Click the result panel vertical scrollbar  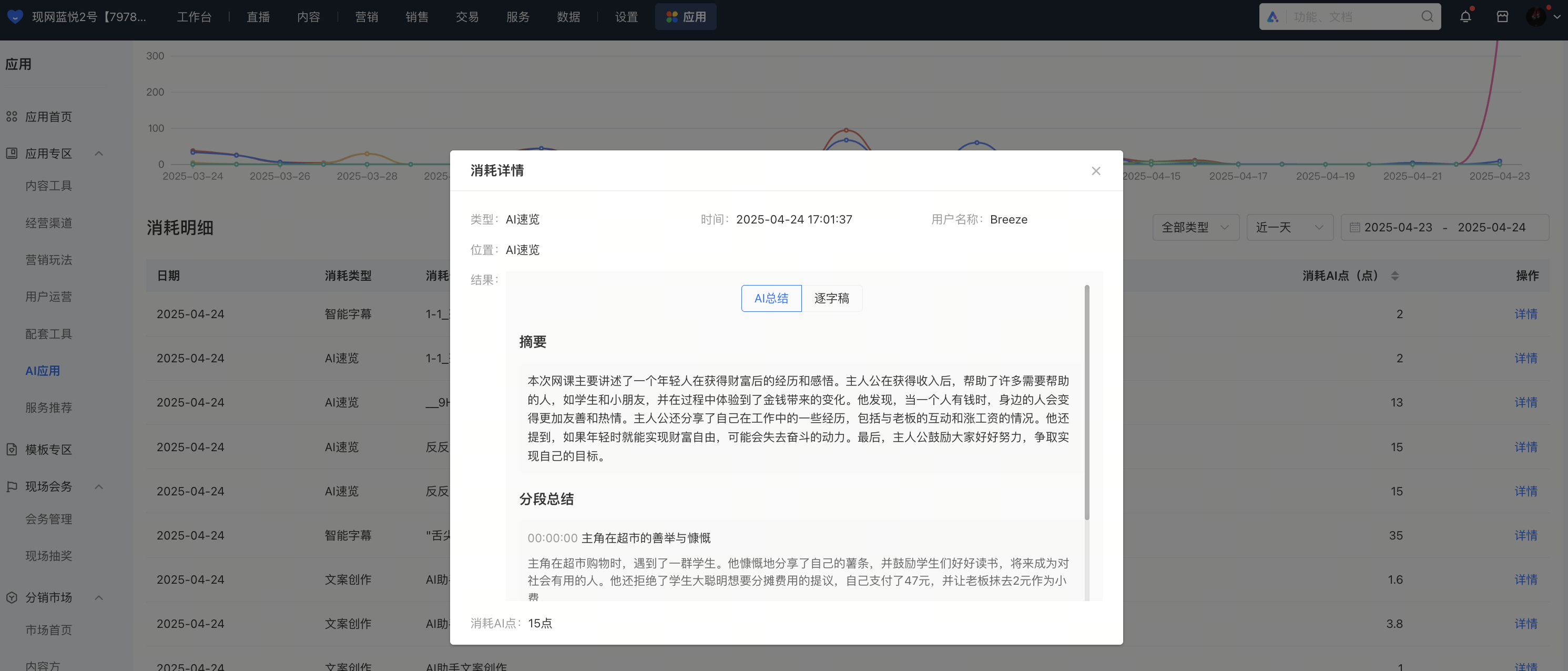click(x=1086, y=402)
